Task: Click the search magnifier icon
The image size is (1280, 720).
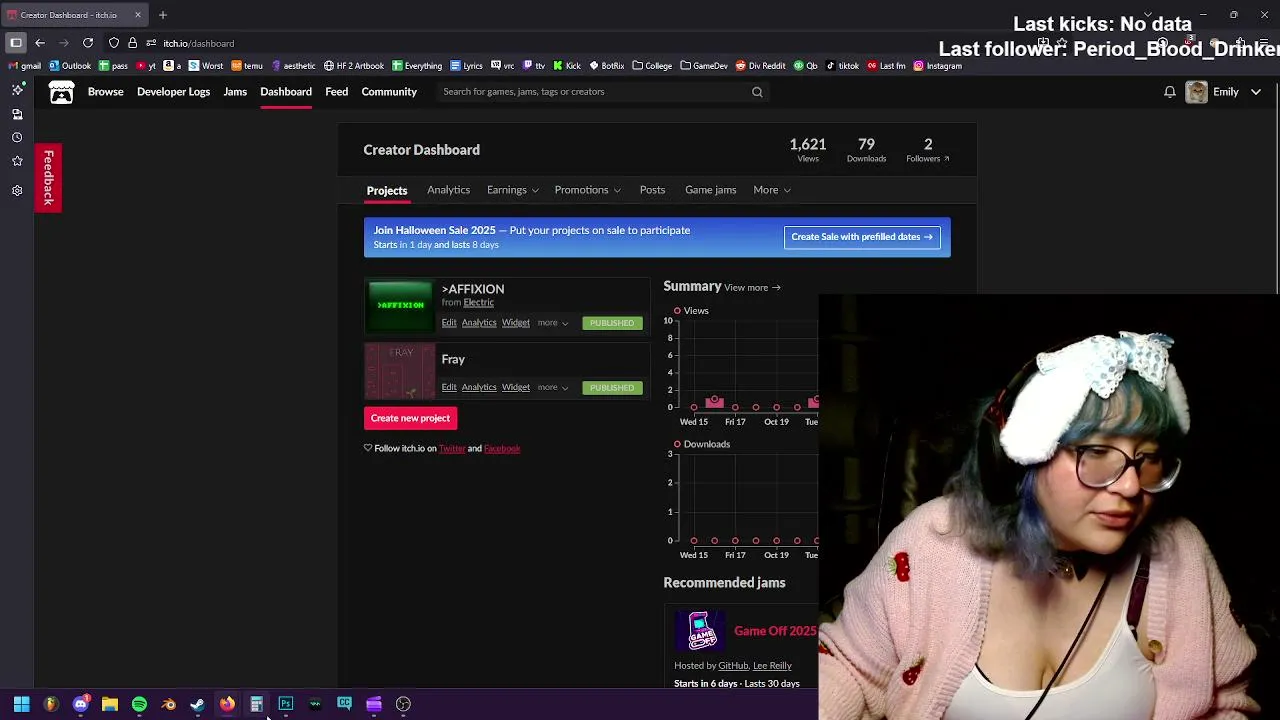Action: [757, 92]
